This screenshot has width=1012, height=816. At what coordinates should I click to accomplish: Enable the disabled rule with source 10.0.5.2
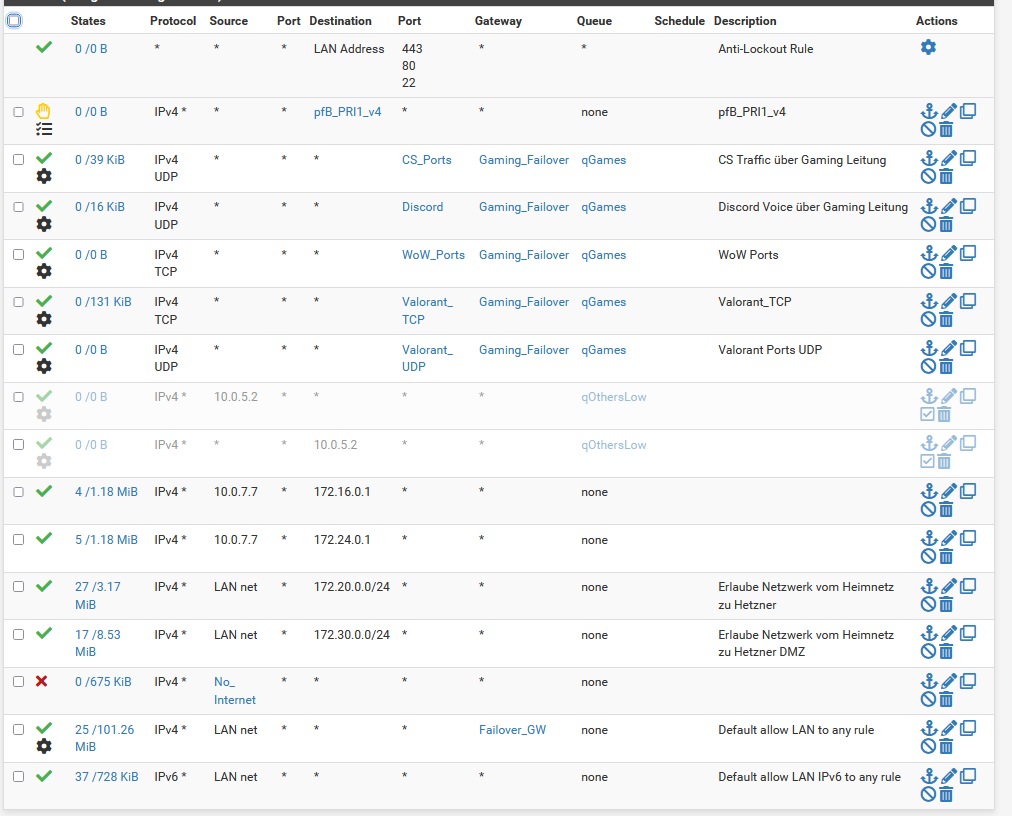coord(927,414)
